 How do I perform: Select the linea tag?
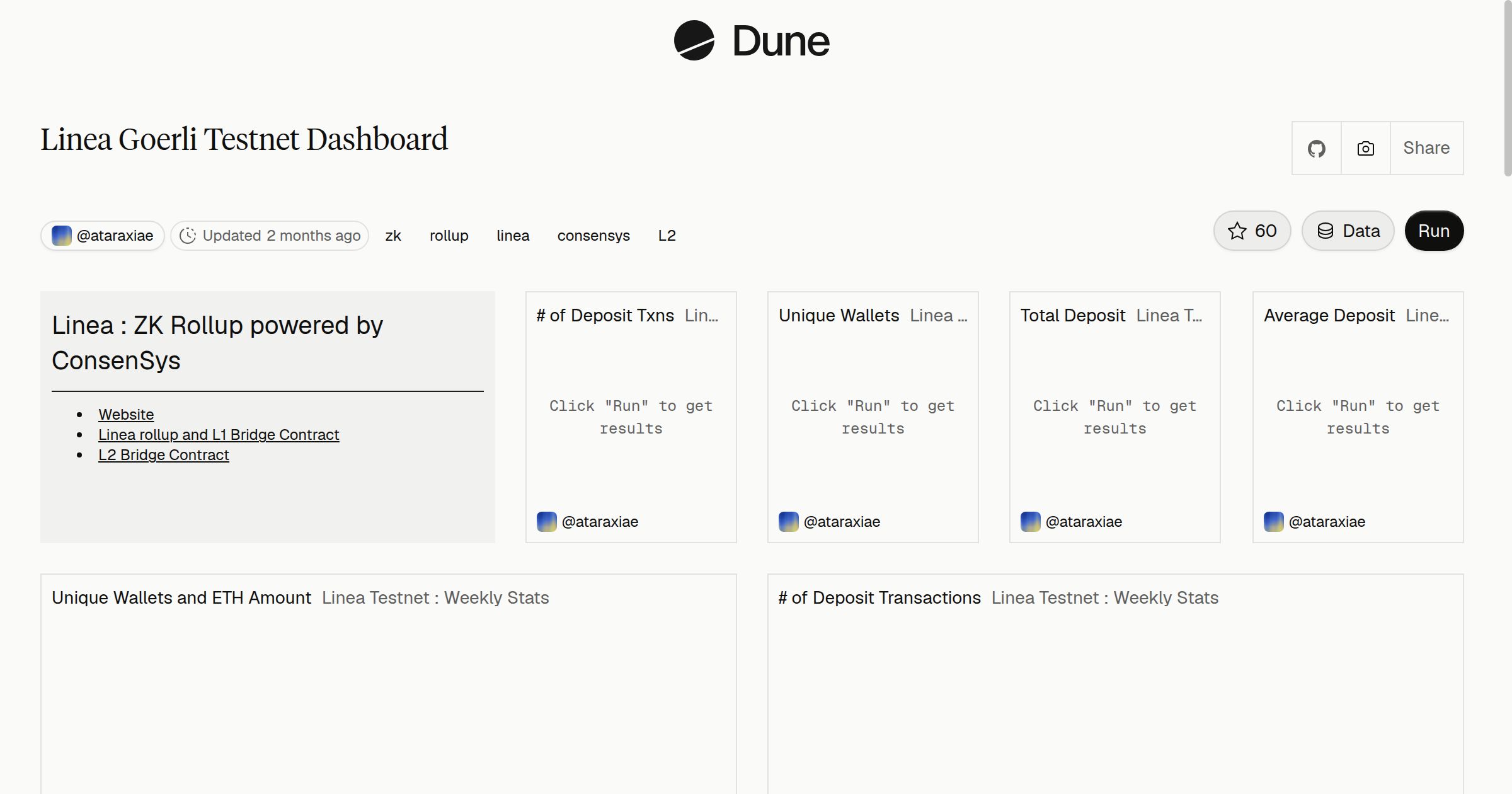(x=513, y=236)
